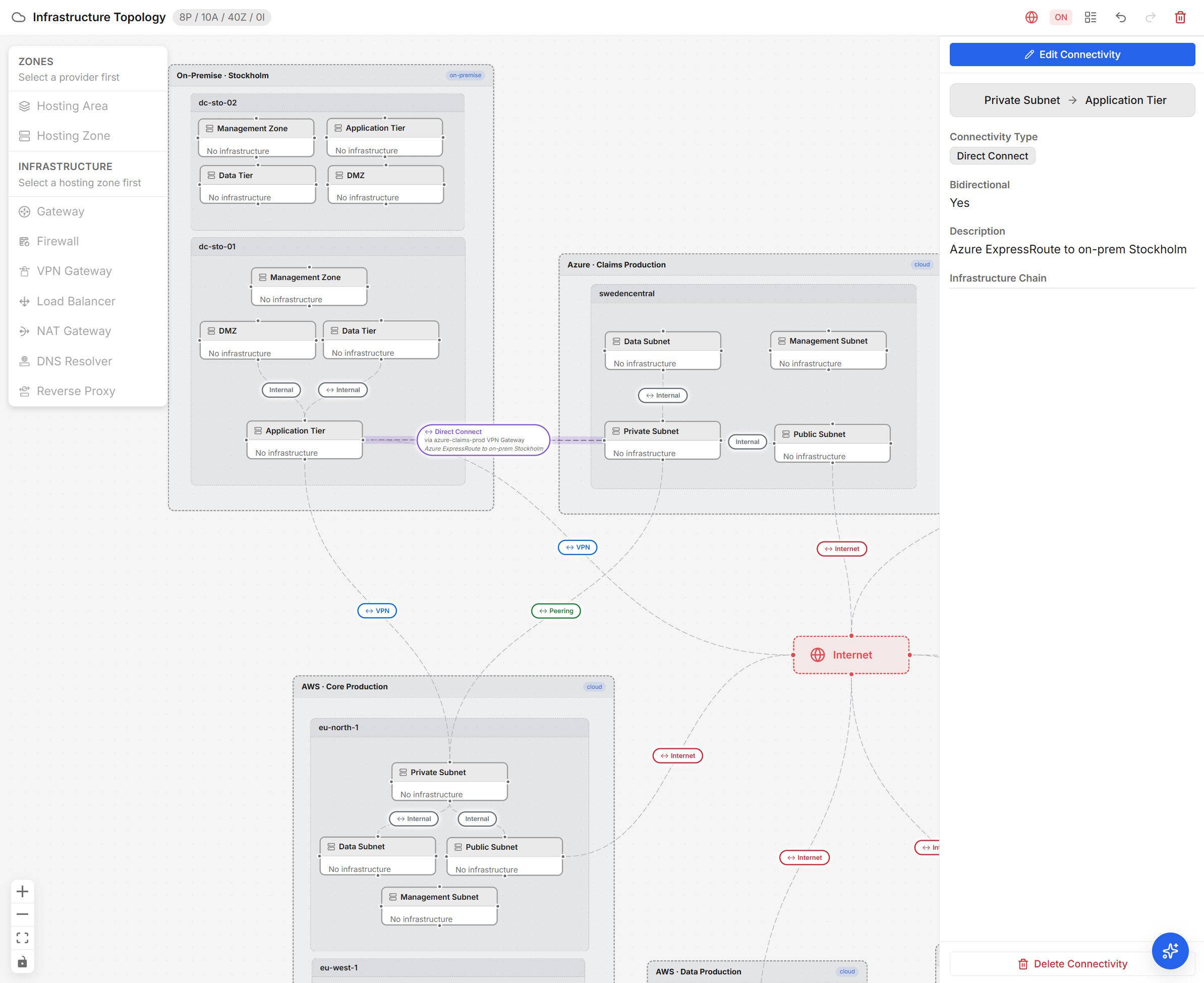Select the Internet label below Public Subnet in Azure
Viewport: 1204px width, 983px height.
[x=842, y=549]
